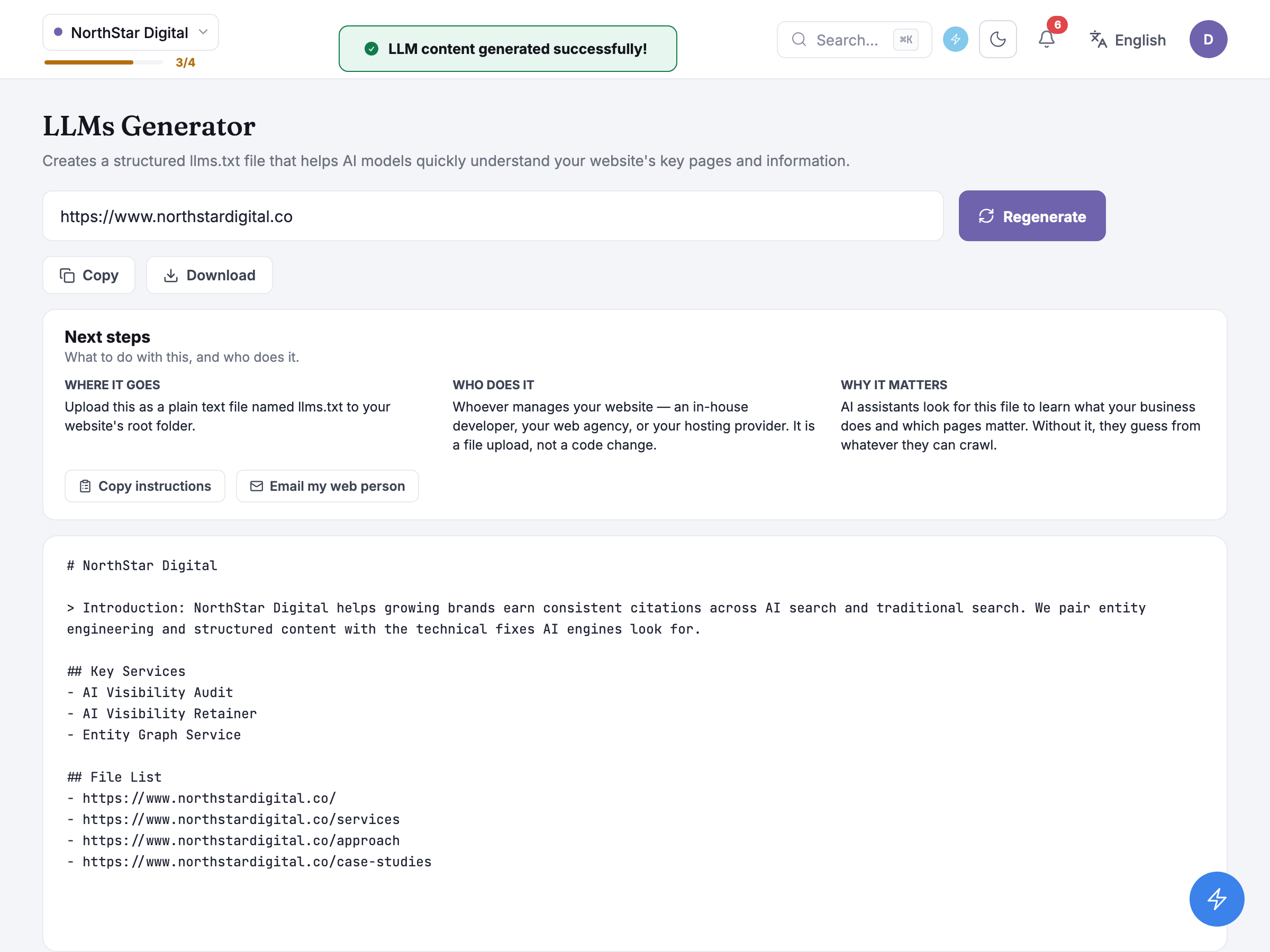The image size is (1270, 952).
Task: Click '- AI Visibility Audit' line
Action: [150, 692]
